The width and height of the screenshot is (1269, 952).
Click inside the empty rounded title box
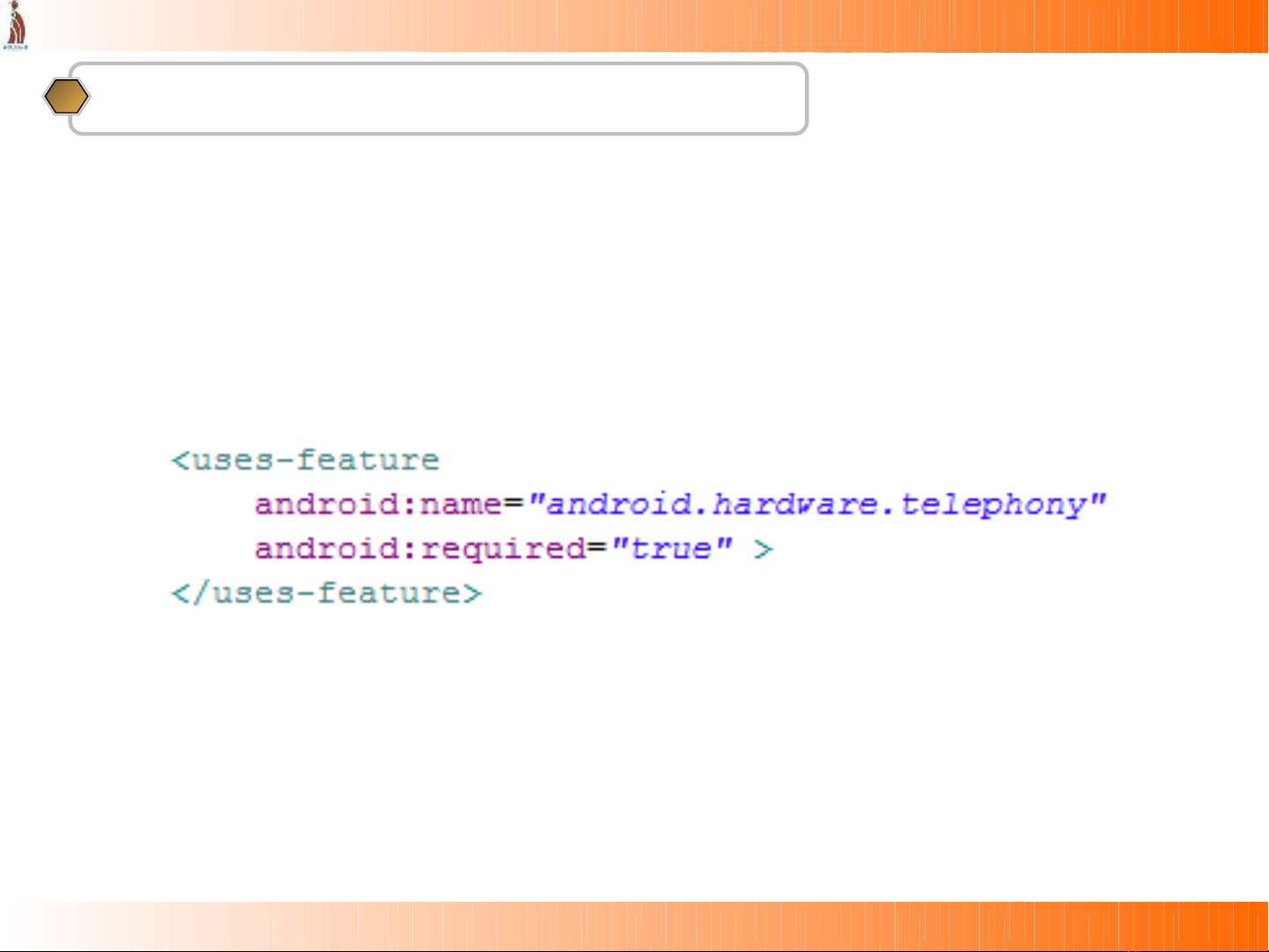coord(440,99)
